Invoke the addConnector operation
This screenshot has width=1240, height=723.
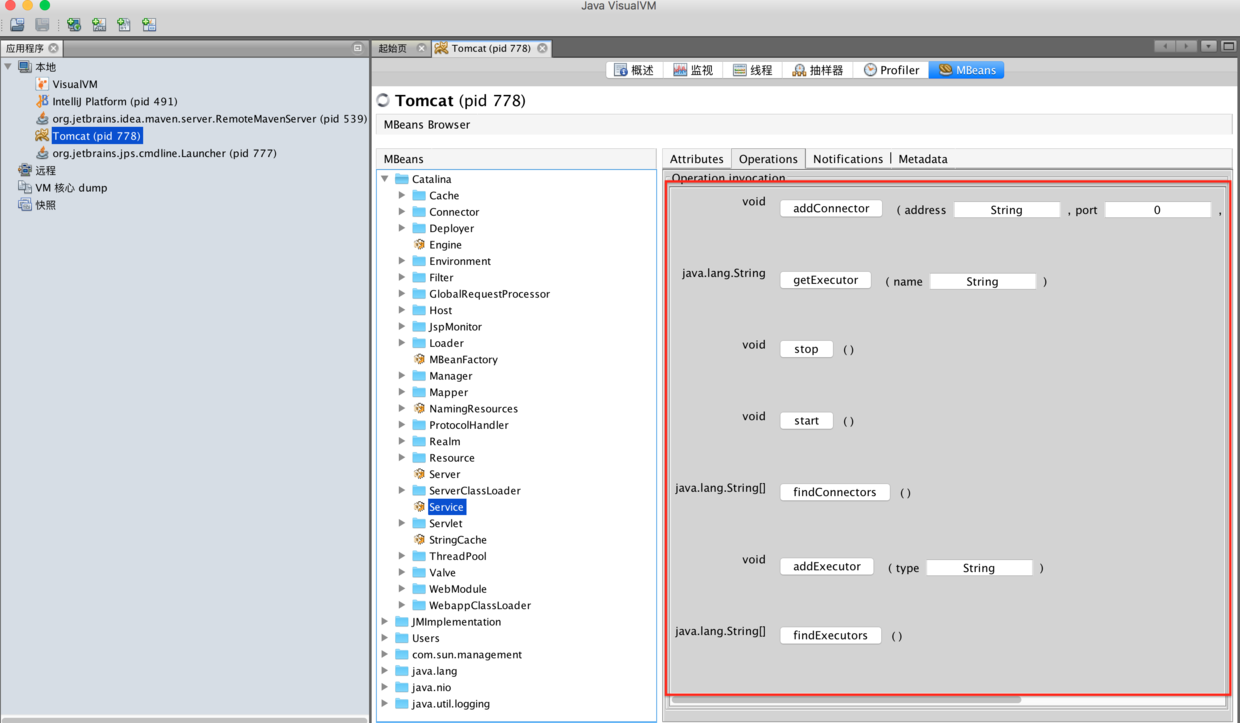(831, 209)
